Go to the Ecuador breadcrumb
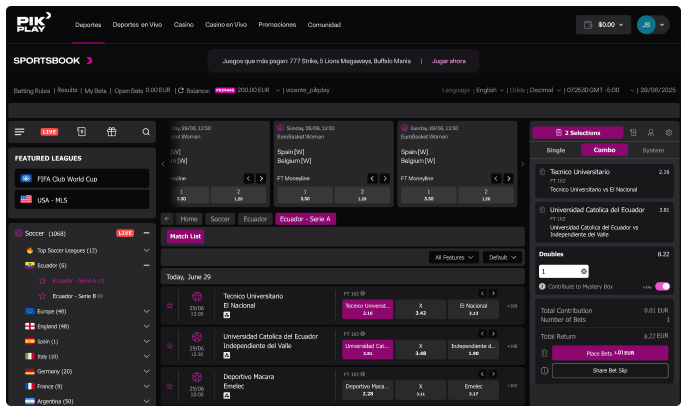The height and width of the screenshot is (412, 687). (255, 219)
